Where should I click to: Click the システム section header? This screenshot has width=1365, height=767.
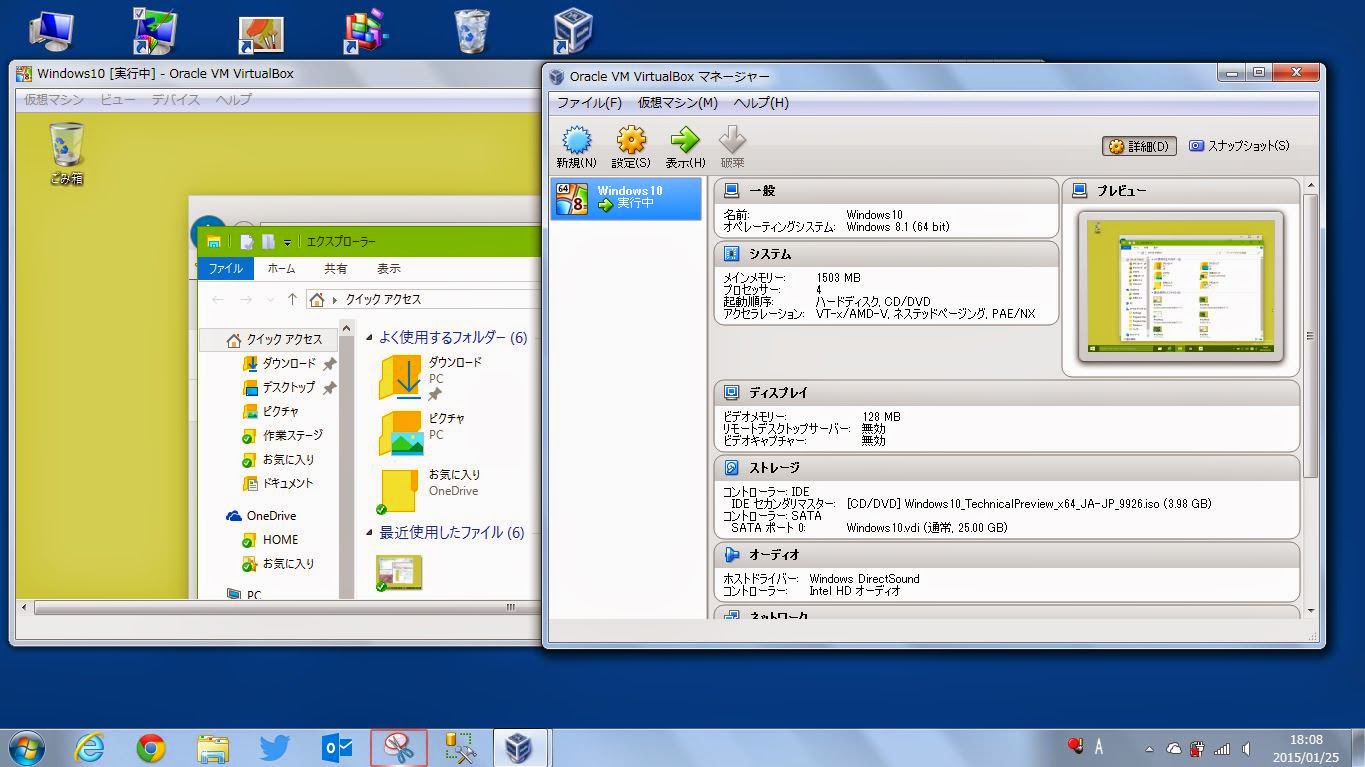[886, 254]
